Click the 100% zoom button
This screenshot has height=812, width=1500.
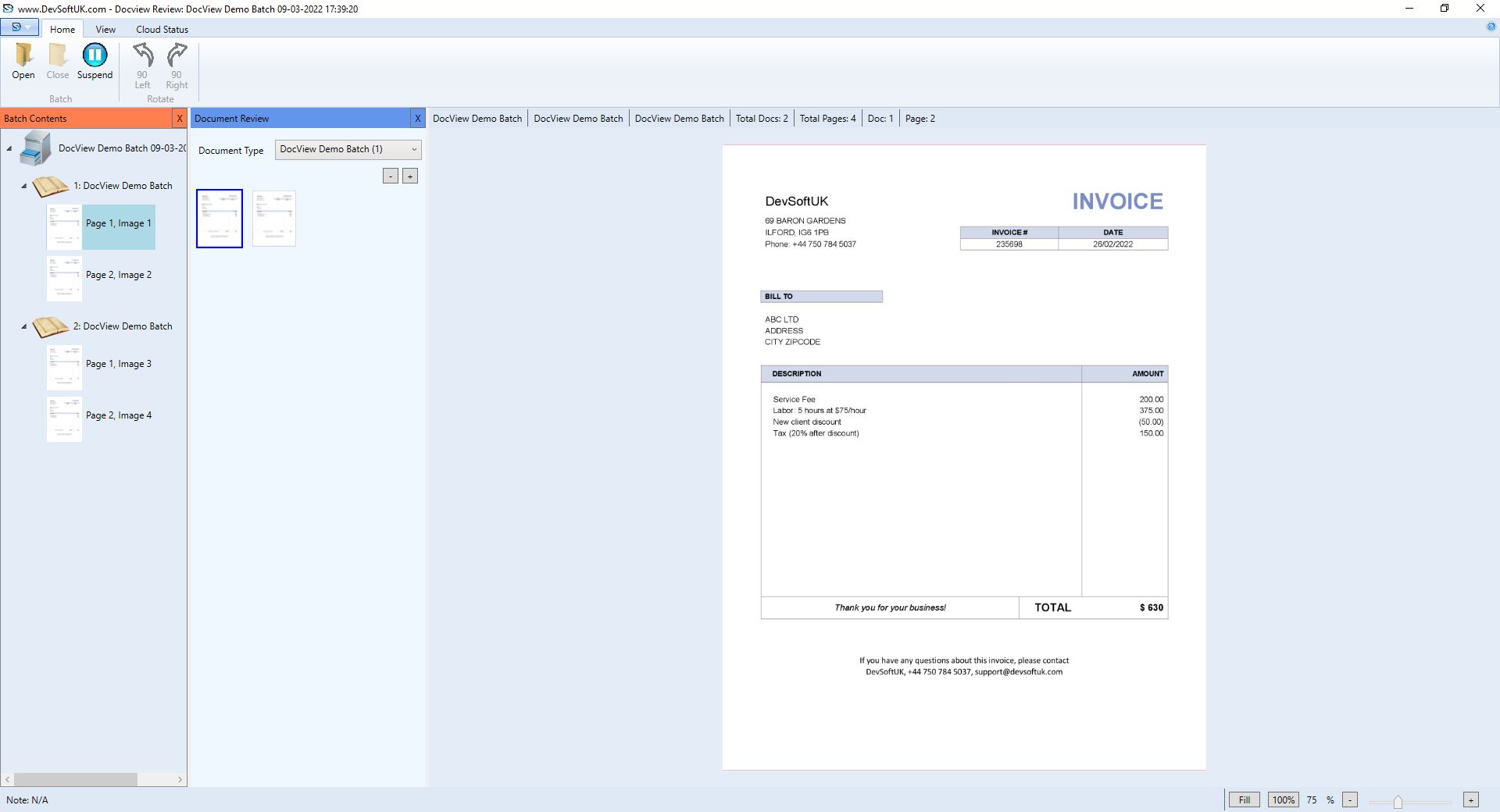point(1284,800)
